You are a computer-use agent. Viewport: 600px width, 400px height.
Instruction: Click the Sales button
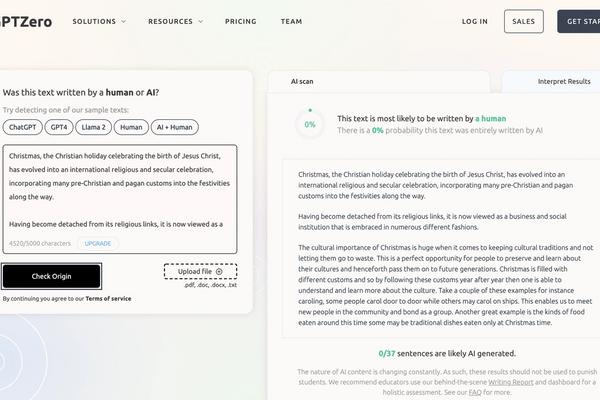(x=523, y=21)
